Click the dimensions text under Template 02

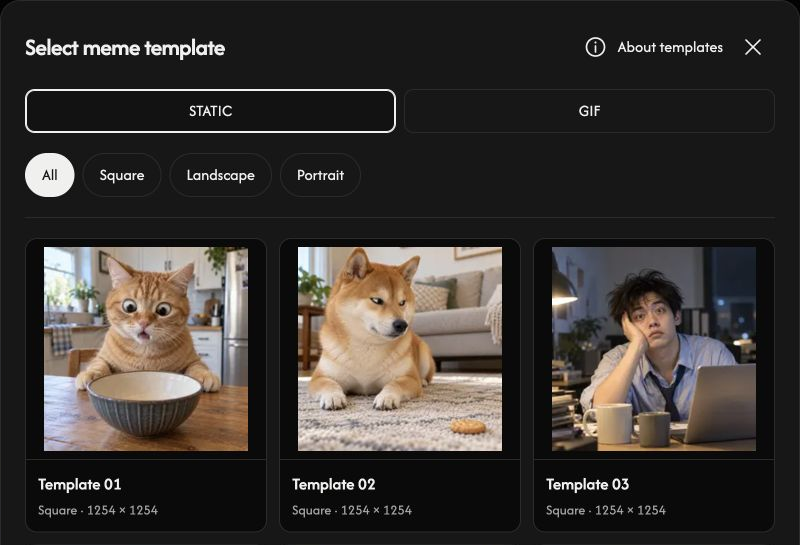point(352,510)
